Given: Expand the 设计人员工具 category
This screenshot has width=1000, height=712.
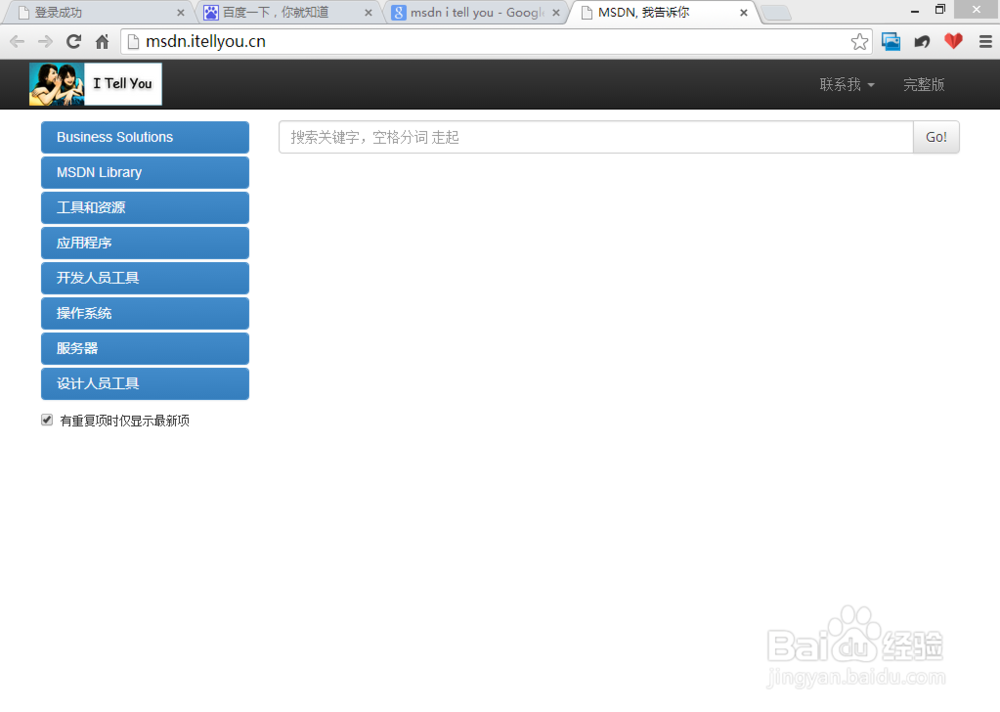Looking at the screenshot, I should [x=145, y=383].
